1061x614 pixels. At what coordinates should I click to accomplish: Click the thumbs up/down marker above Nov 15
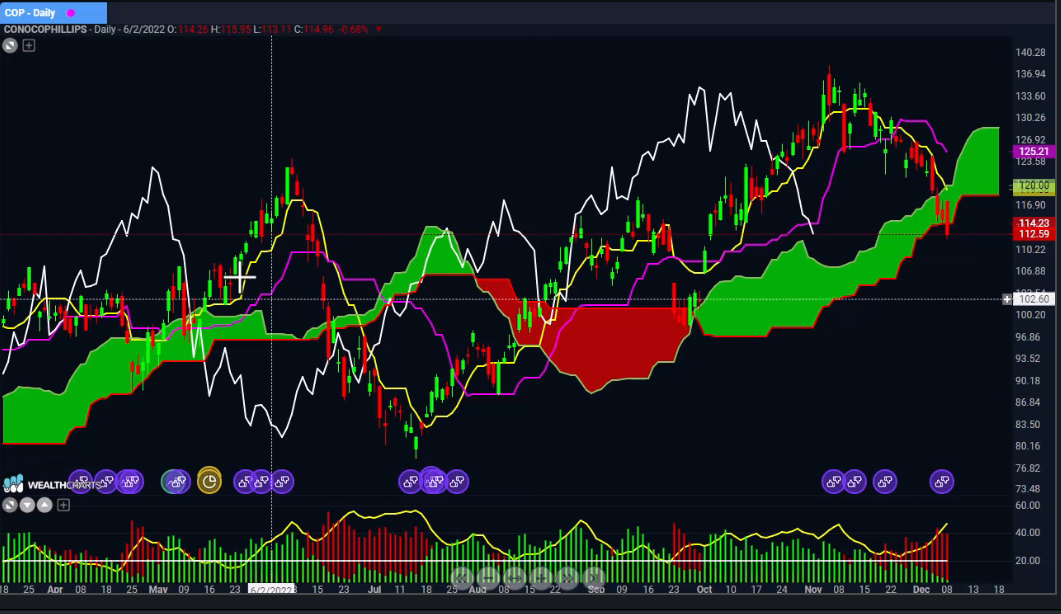point(855,482)
